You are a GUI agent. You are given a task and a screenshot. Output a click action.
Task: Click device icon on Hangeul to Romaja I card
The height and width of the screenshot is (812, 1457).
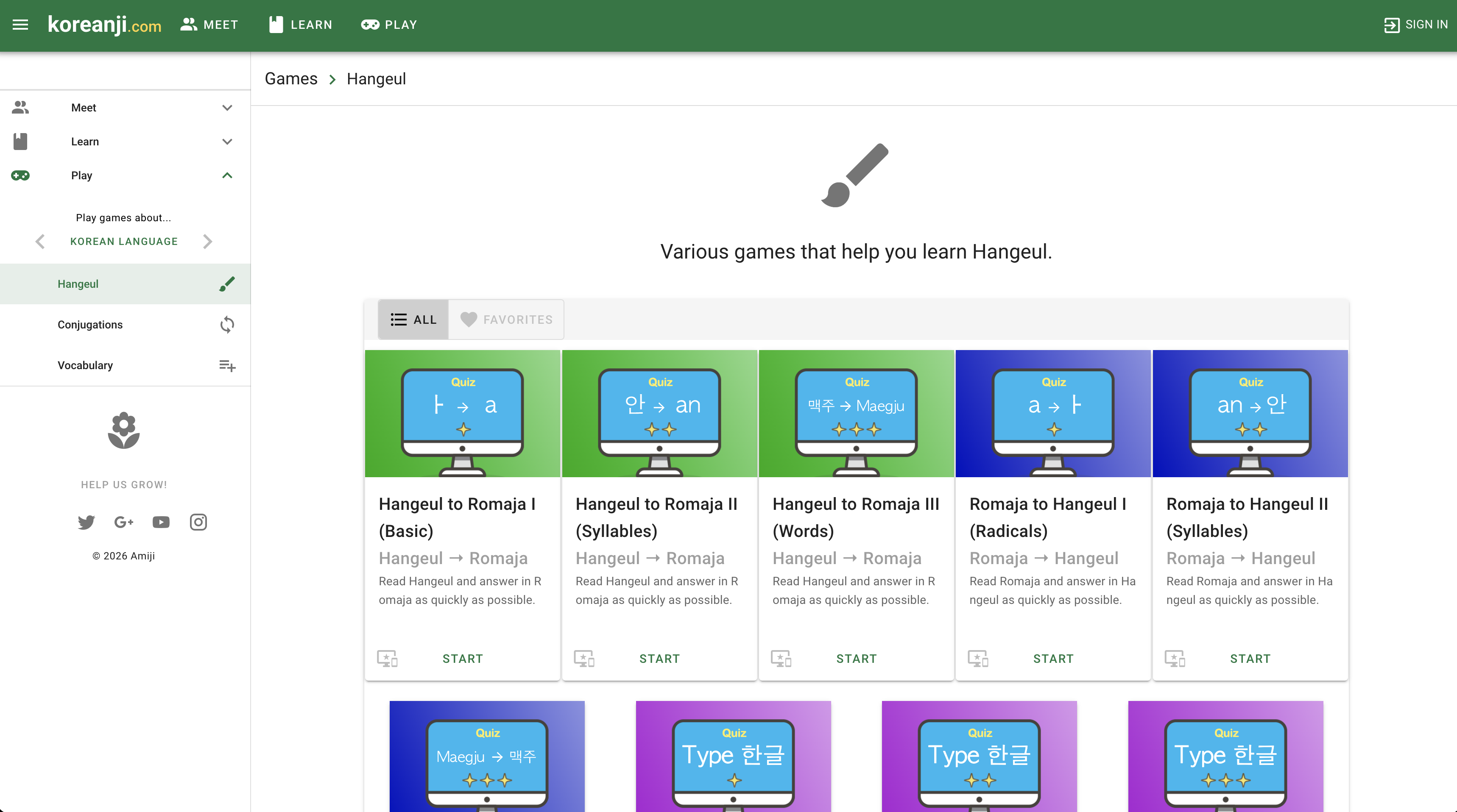coord(388,659)
